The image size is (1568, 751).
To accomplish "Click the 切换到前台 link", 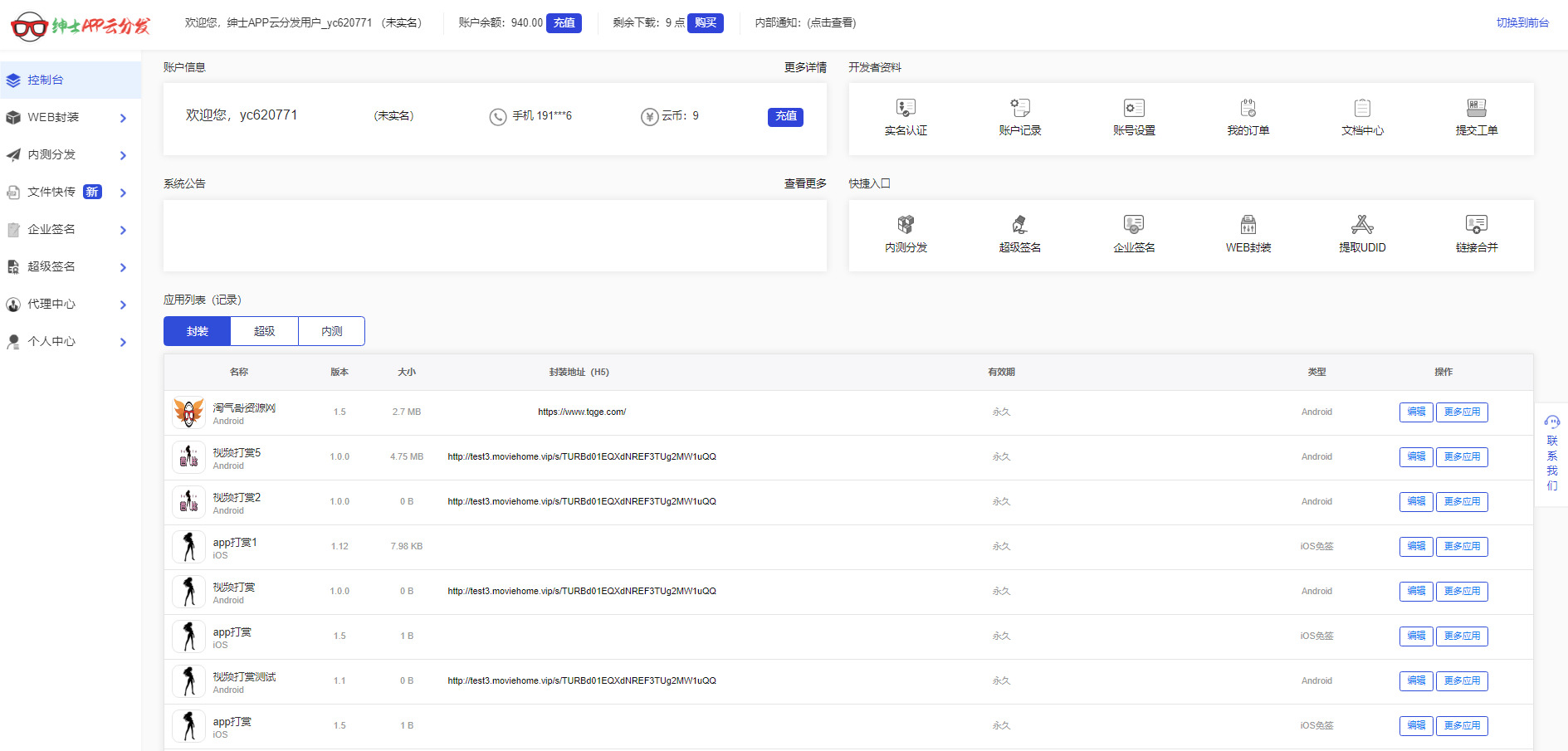I will [1522, 23].
